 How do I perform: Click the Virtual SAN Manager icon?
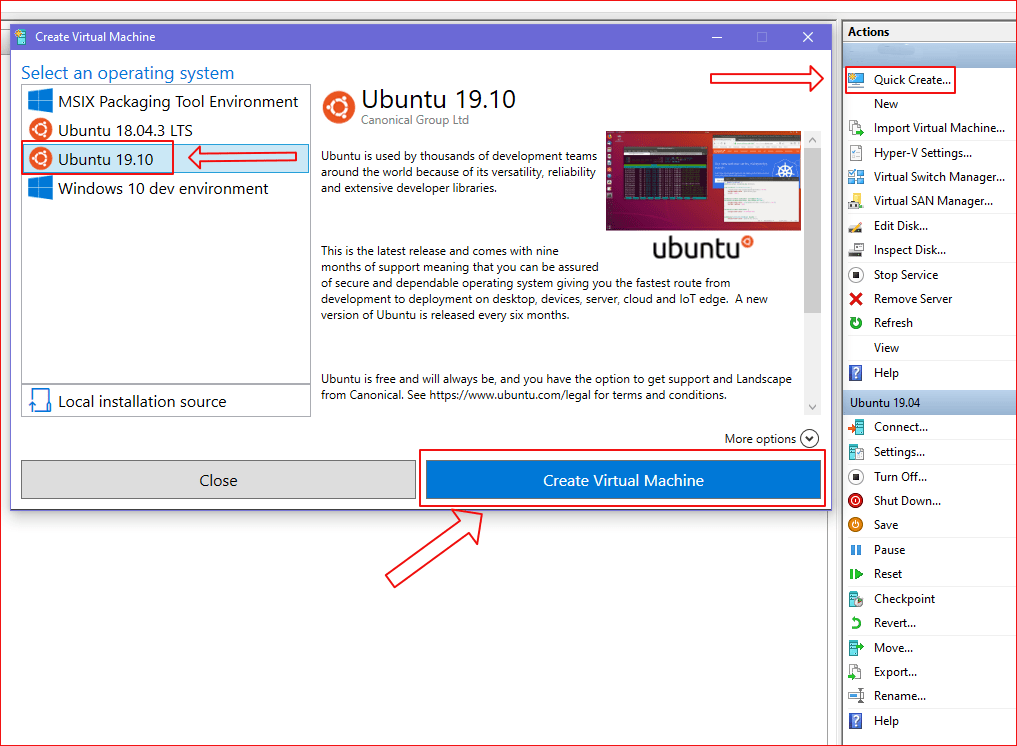tap(856, 201)
